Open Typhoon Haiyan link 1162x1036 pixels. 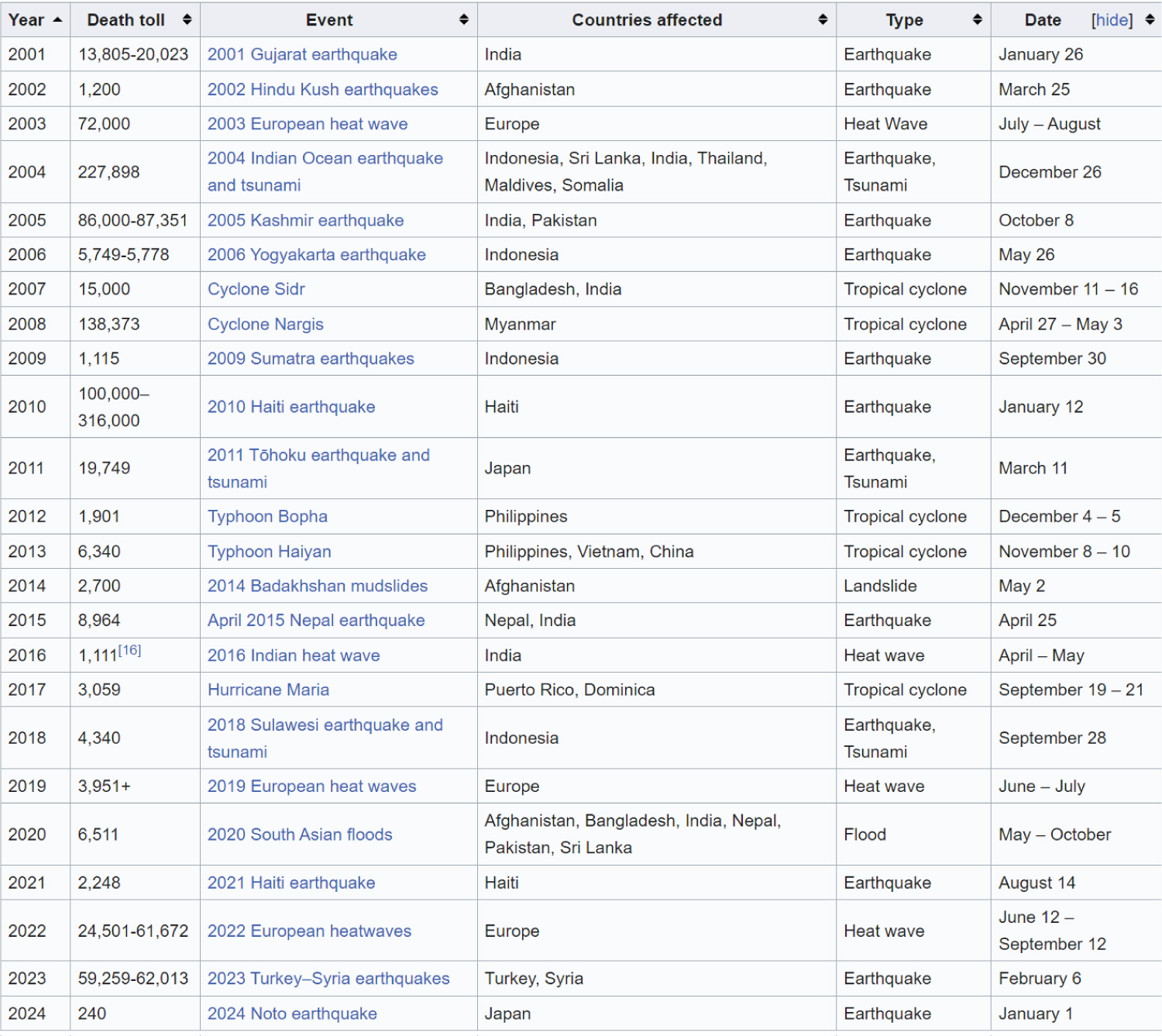pyautogui.click(x=270, y=552)
